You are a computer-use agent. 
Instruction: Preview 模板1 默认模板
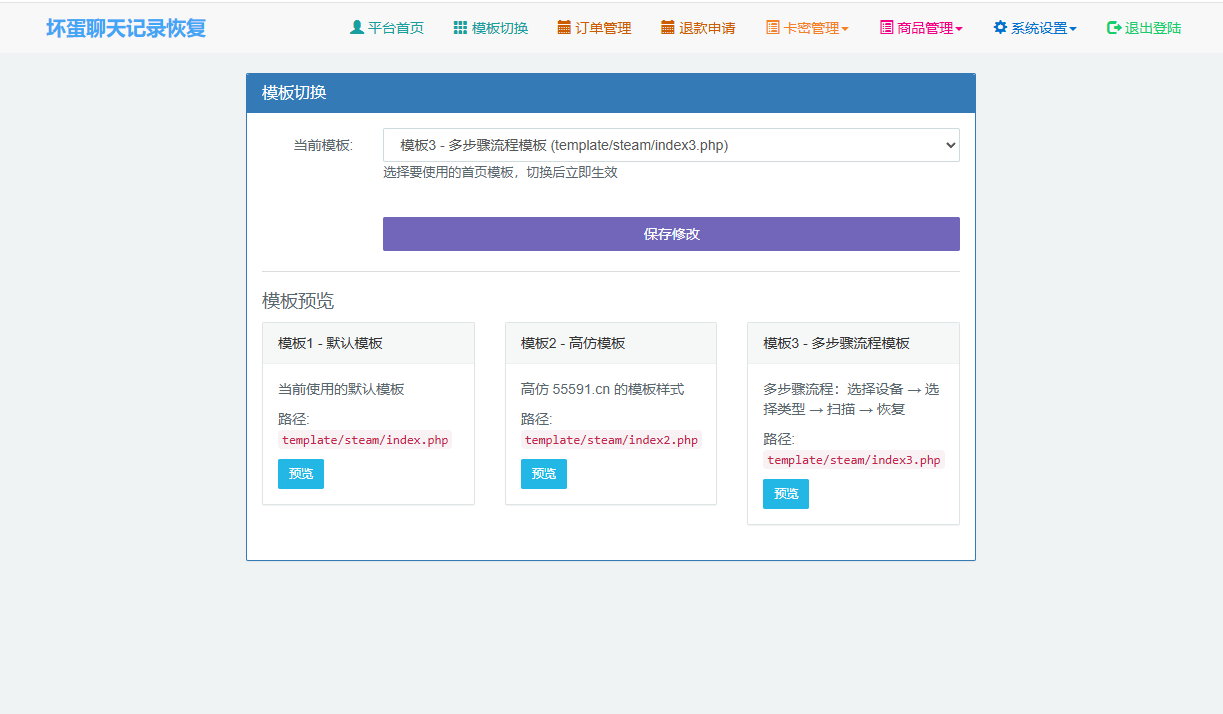click(x=300, y=474)
